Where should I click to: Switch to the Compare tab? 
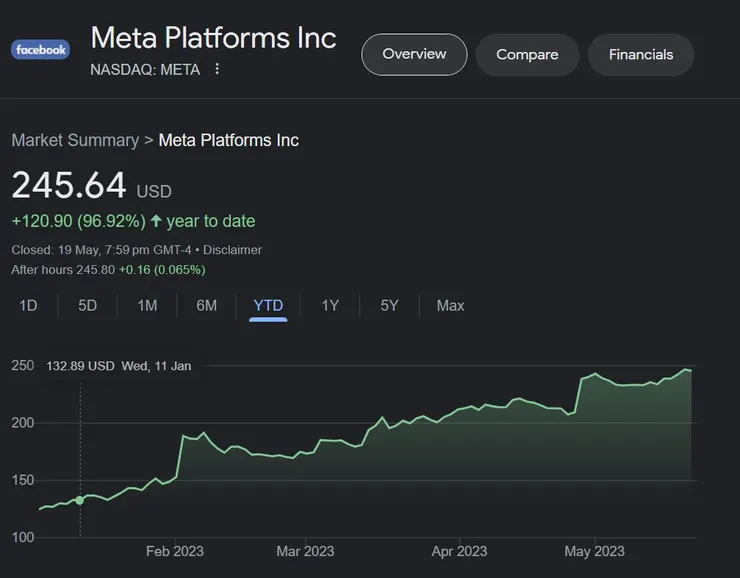[x=527, y=54]
